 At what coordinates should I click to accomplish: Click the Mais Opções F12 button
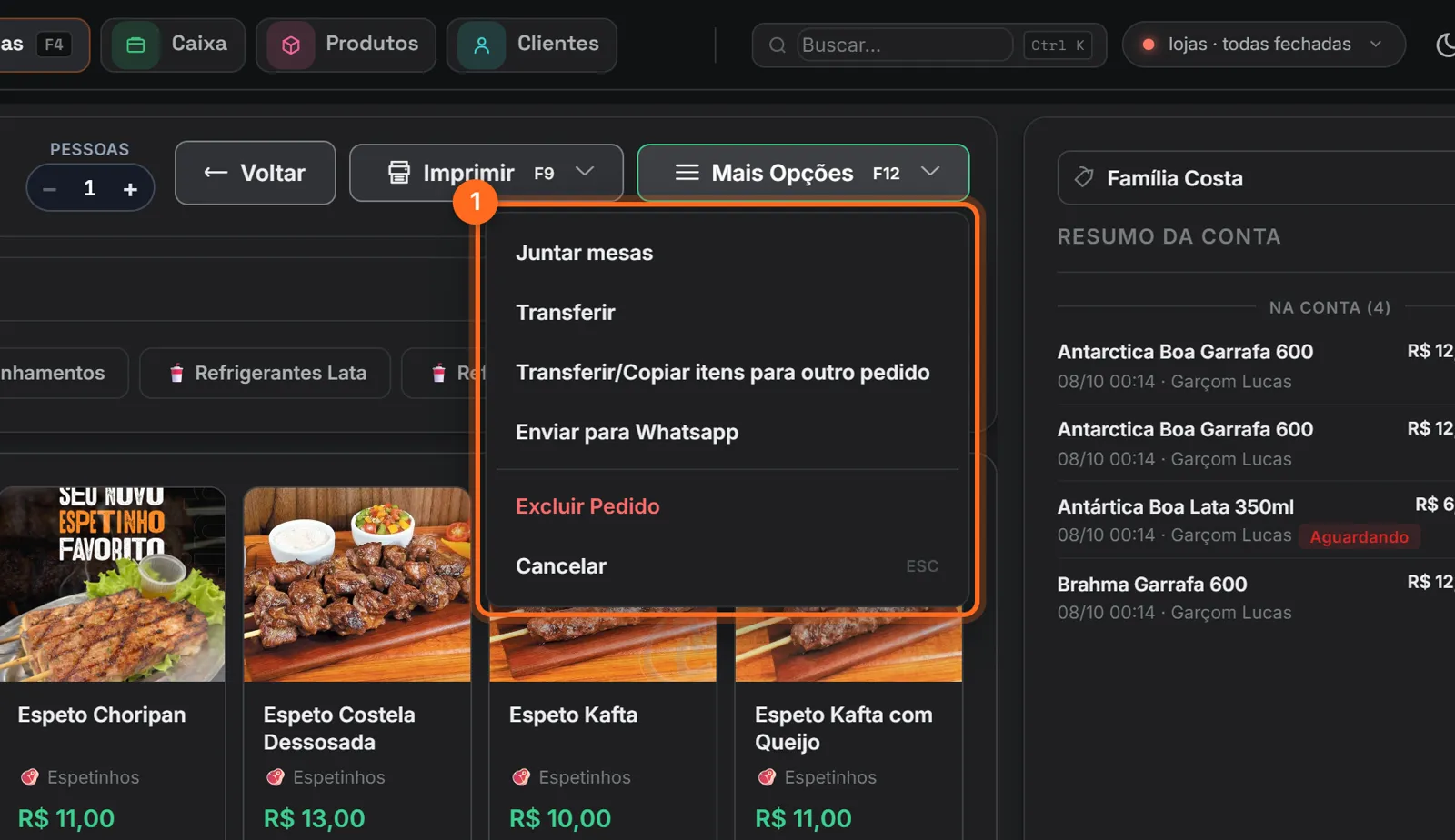point(803,173)
